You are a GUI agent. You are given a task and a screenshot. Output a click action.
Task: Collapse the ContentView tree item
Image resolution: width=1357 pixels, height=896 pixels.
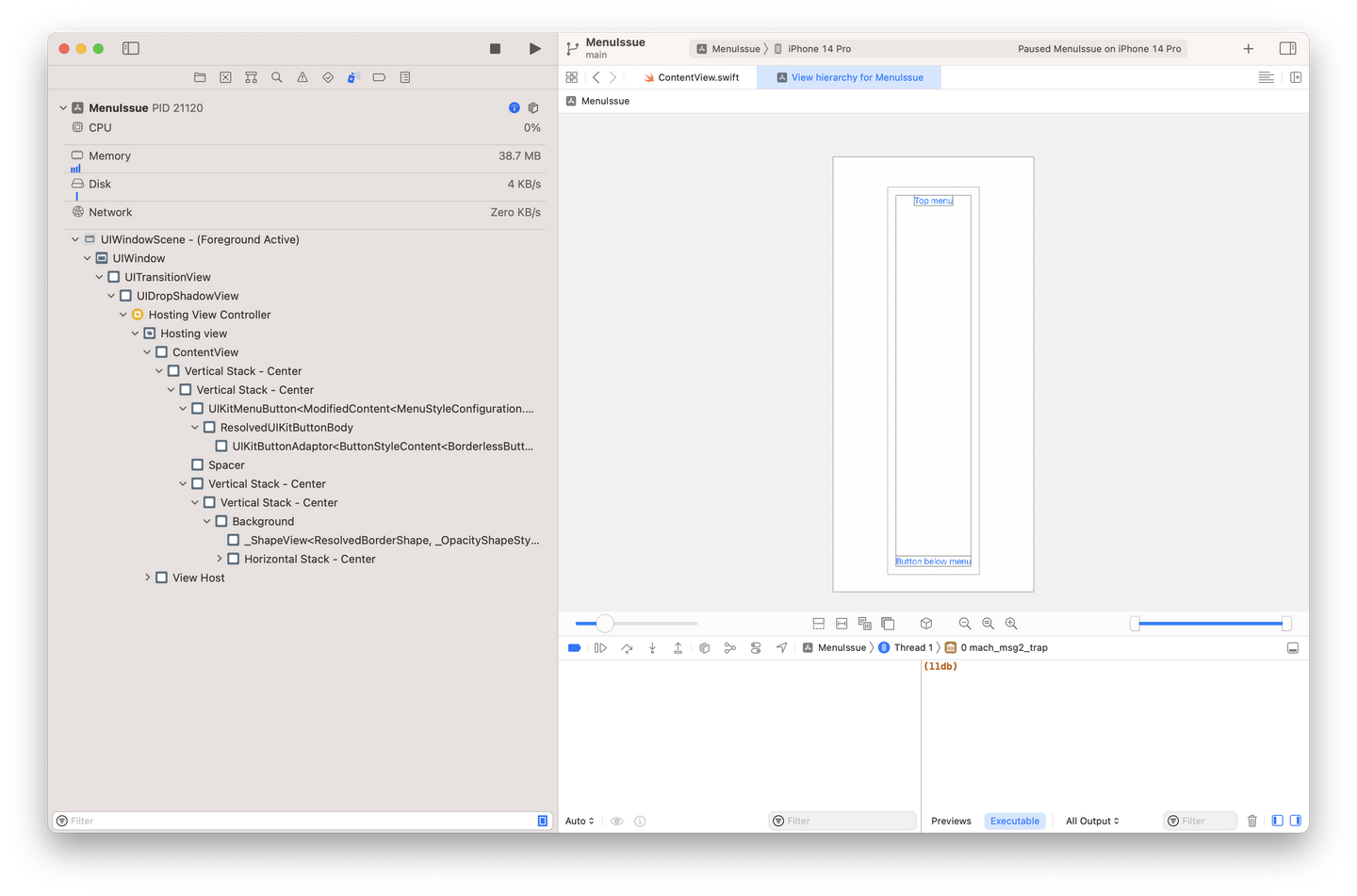[x=147, y=351]
